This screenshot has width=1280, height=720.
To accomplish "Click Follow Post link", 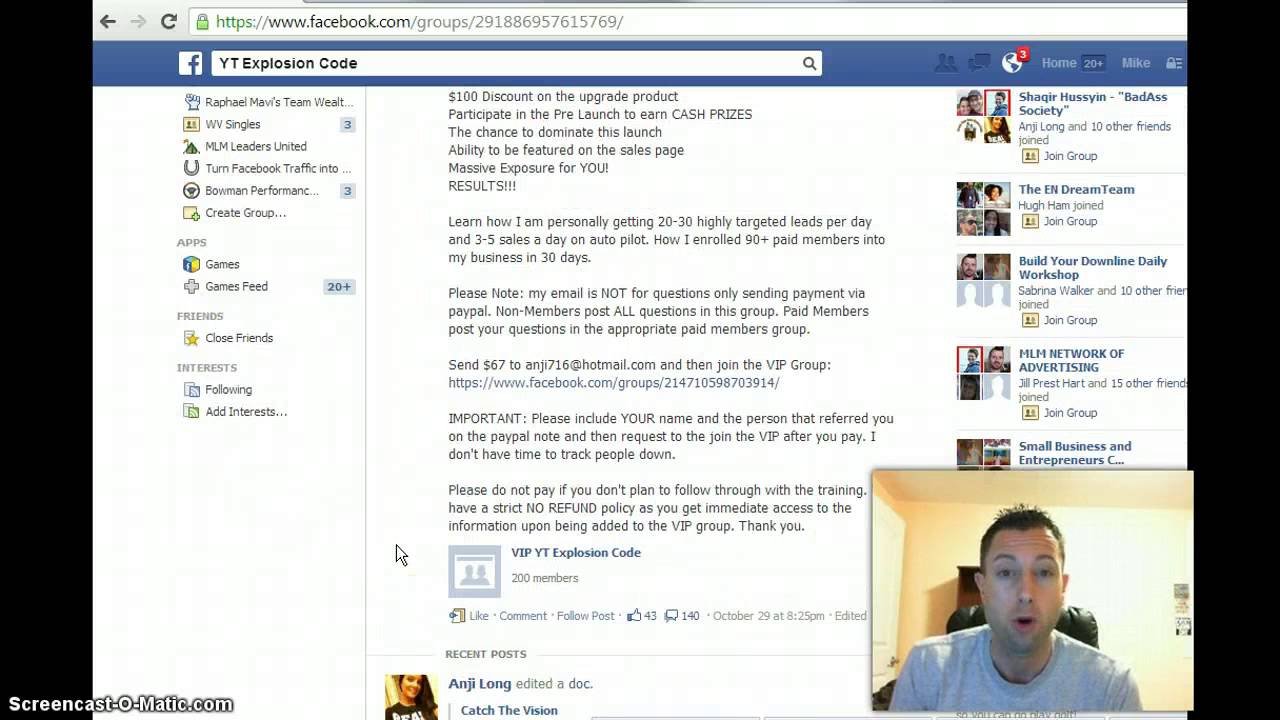I will 586,616.
